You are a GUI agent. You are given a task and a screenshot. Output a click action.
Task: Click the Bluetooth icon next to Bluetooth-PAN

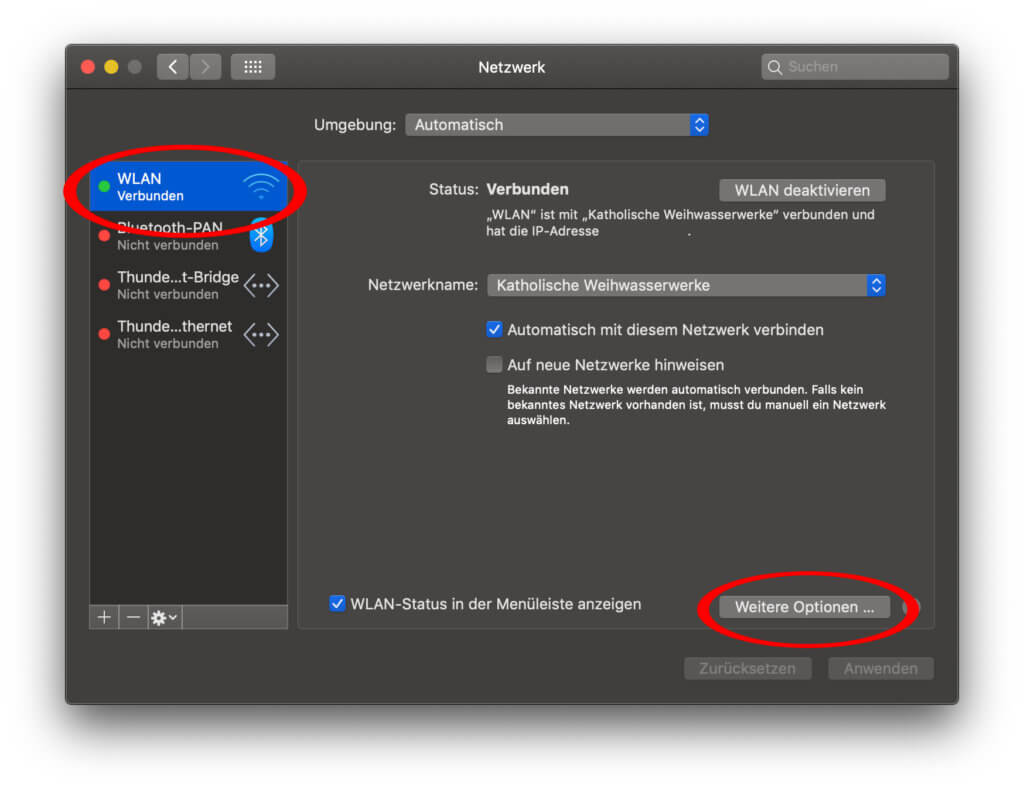(x=262, y=235)
